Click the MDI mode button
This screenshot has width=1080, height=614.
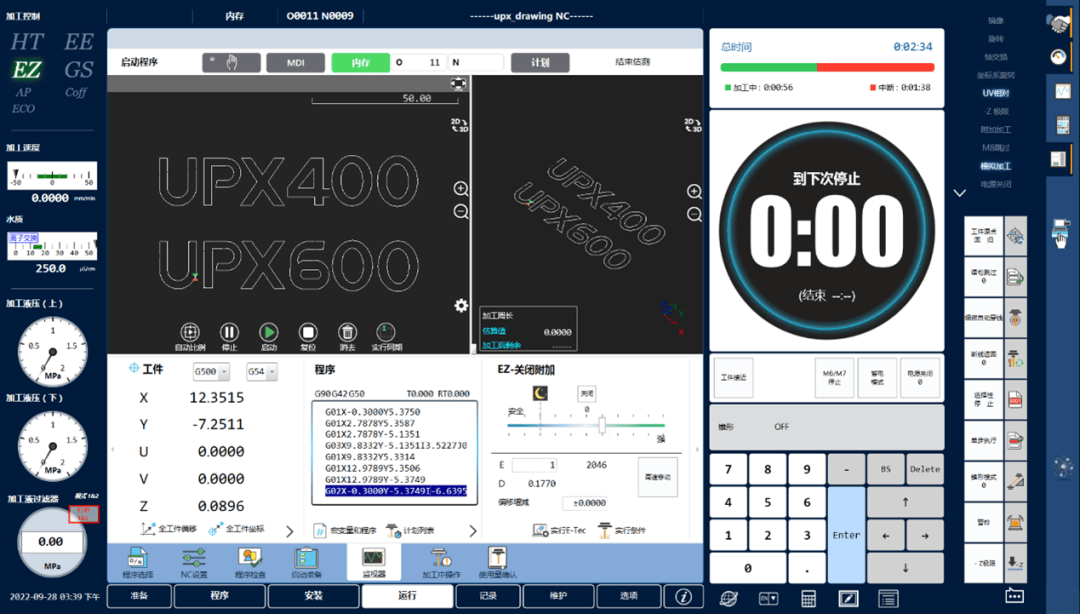tap(295, 63)
